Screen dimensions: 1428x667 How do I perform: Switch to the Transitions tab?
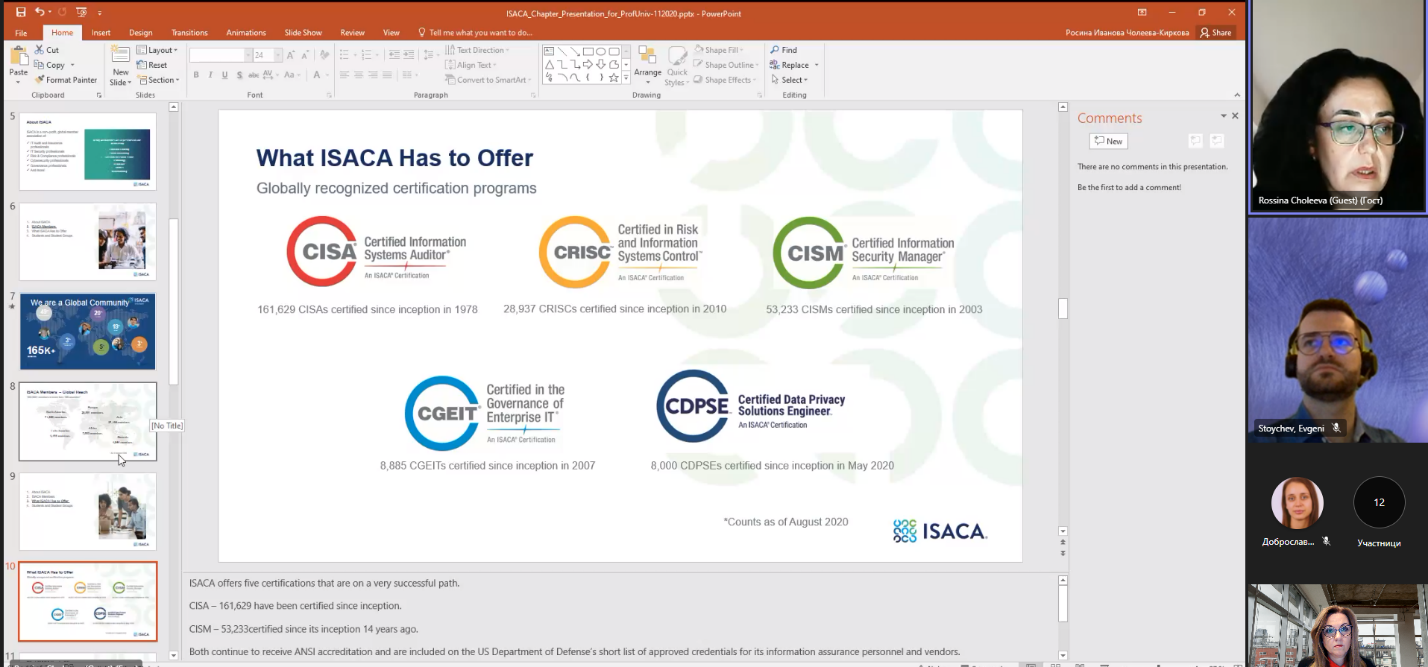click(x=189, y=33)
